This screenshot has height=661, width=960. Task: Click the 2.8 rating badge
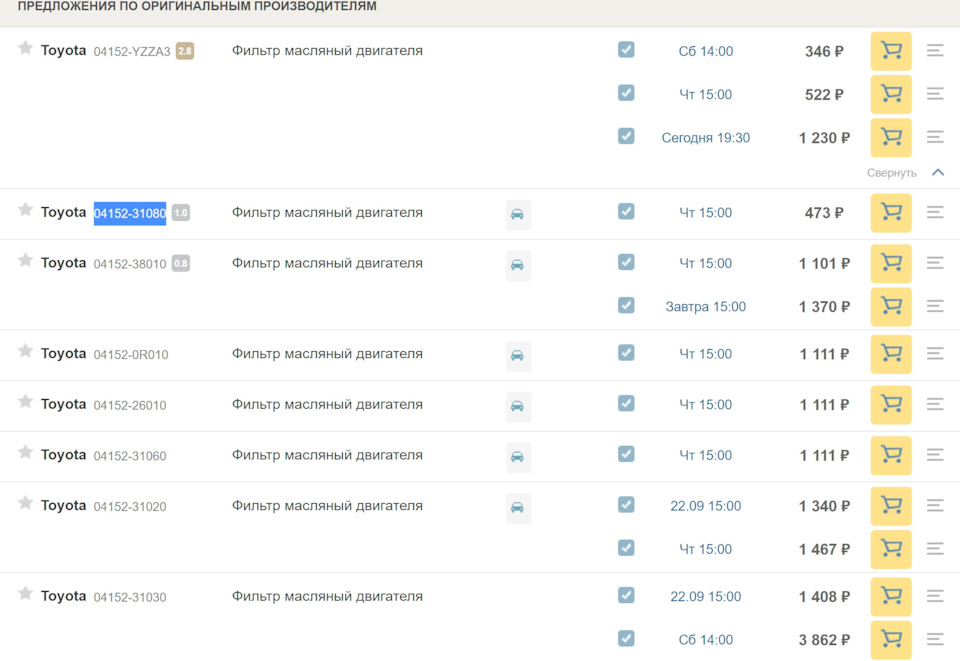[185, 51]
